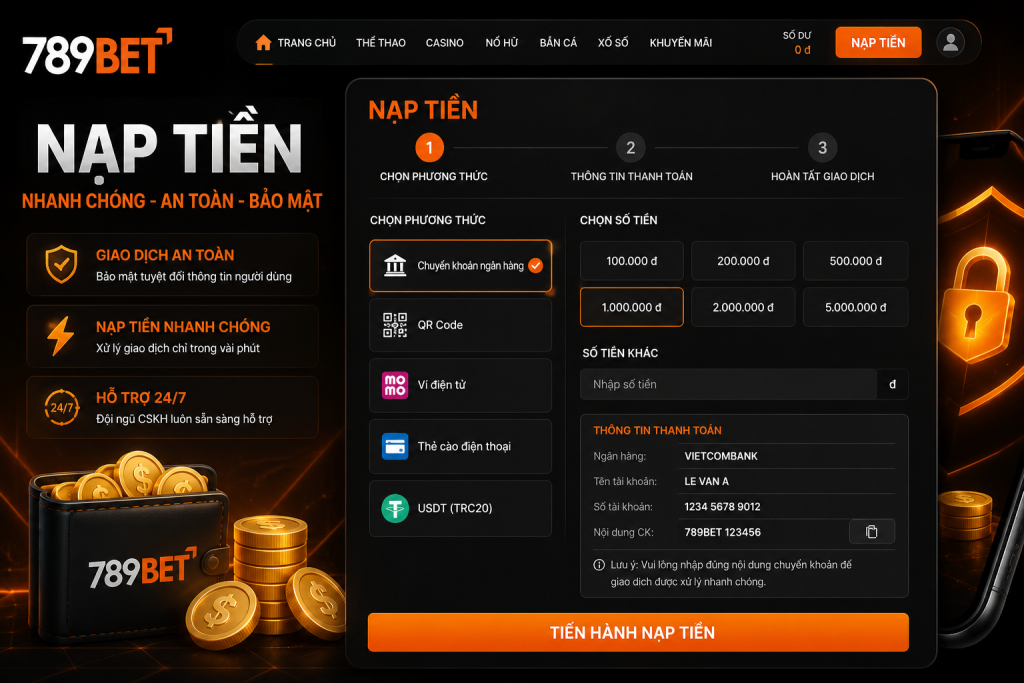Open NỔ HŨ menu item
The width and height of the screenshot is (1024, 683).
[x=502, y=43]
